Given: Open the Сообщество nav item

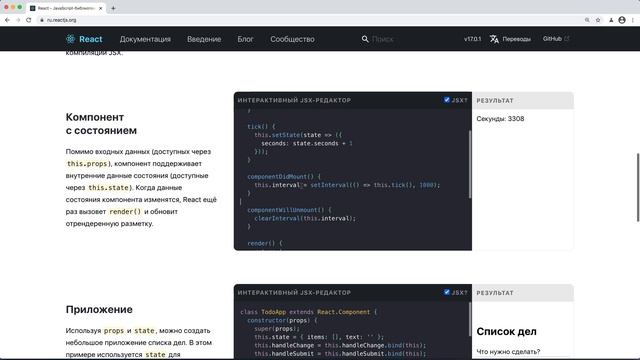Looking at the screenshot, I should [292, 39].
